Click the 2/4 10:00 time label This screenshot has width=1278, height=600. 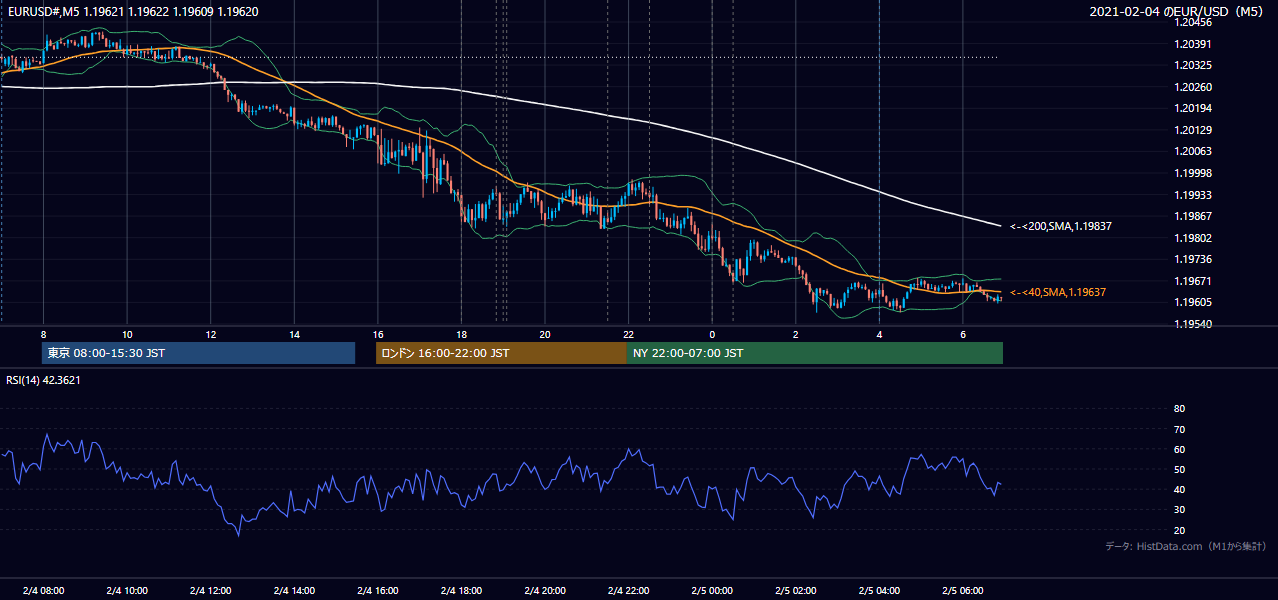[x=128, y=590]
